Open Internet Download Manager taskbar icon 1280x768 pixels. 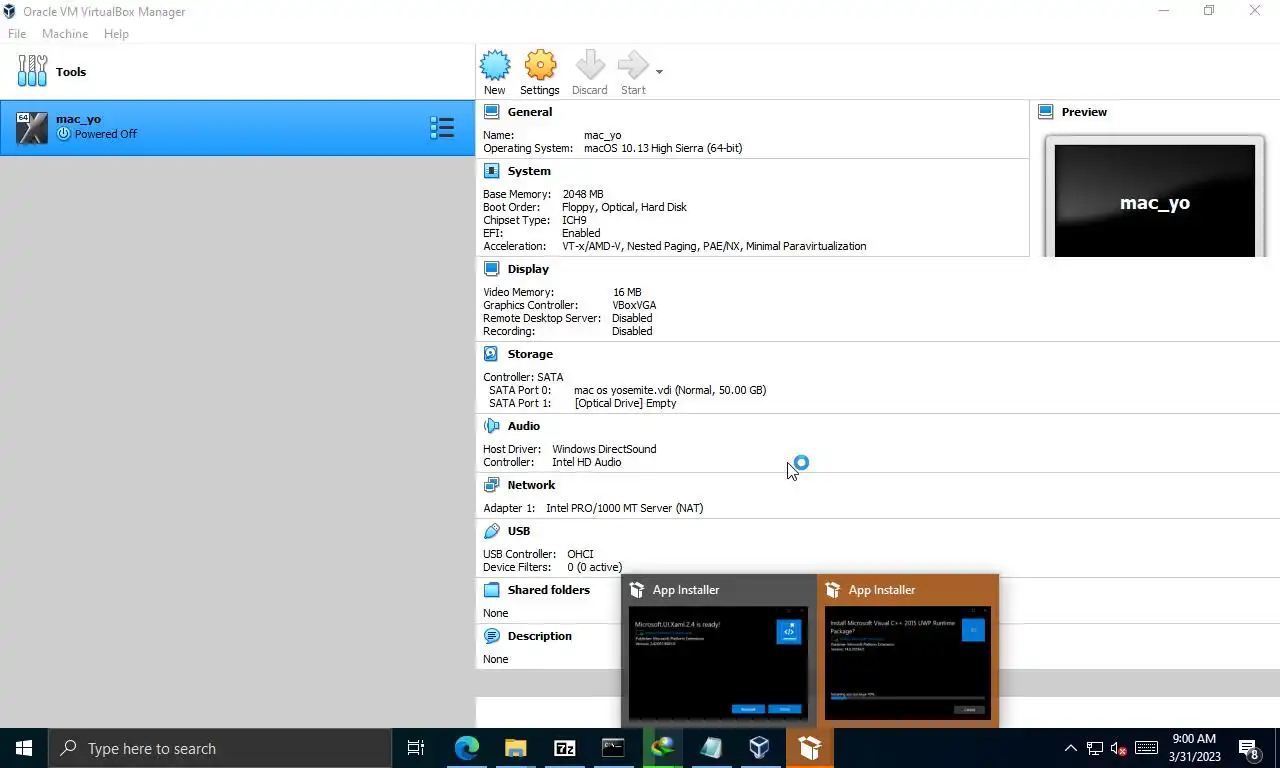(662, 748)
